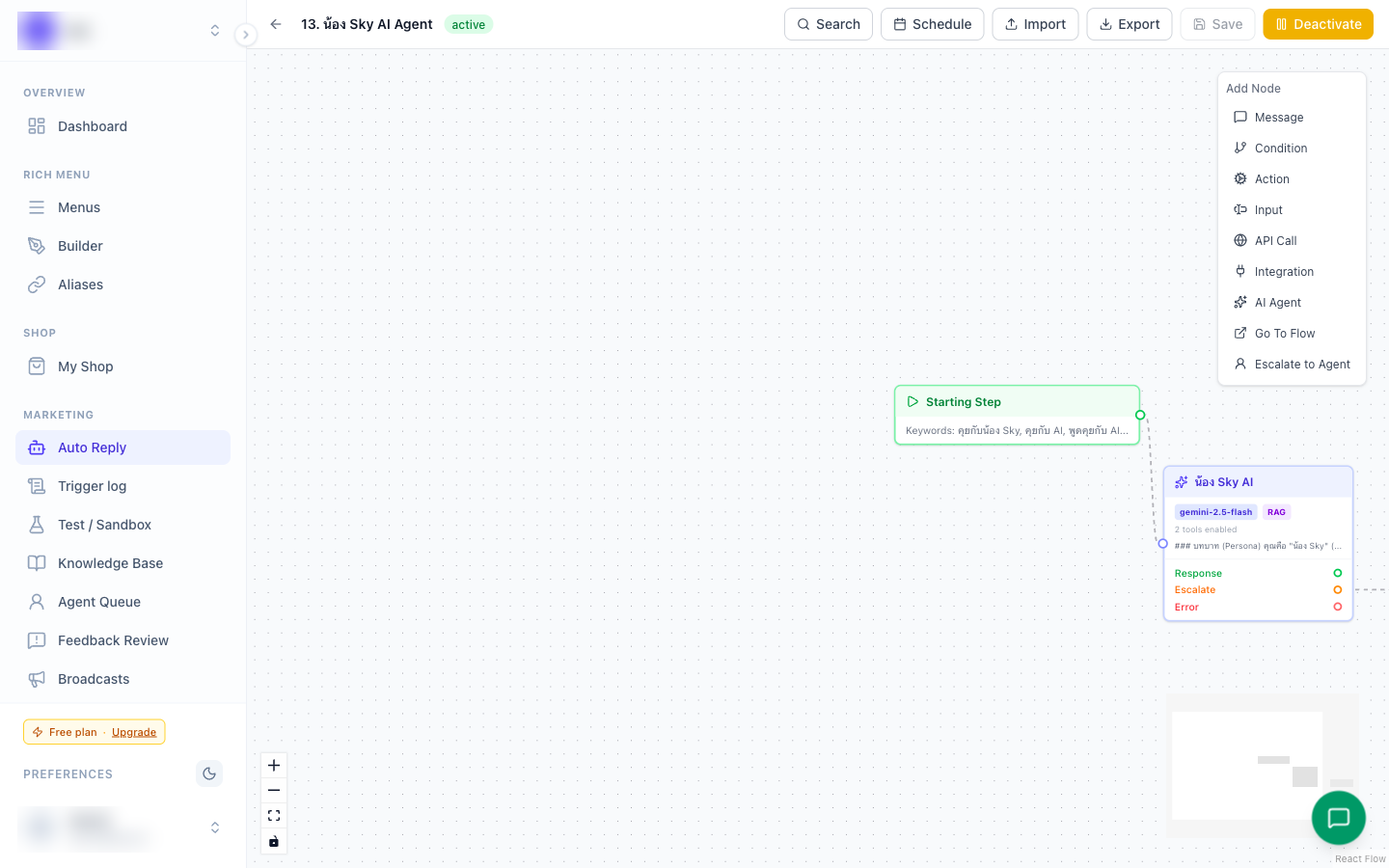This screenshot has height=868, width=1389.
Task: Open the Dashboard page
Action: (123, 126)
